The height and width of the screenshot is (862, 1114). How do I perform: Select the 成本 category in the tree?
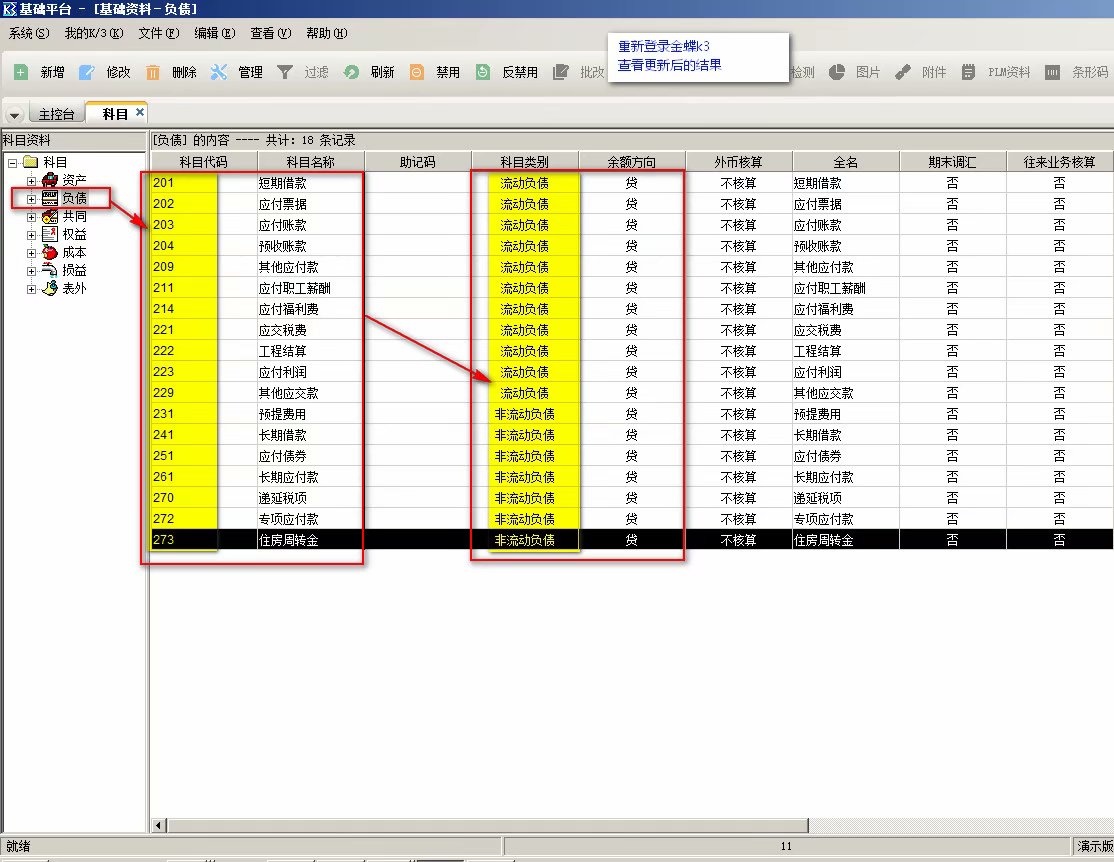click(x=73, y=253)
